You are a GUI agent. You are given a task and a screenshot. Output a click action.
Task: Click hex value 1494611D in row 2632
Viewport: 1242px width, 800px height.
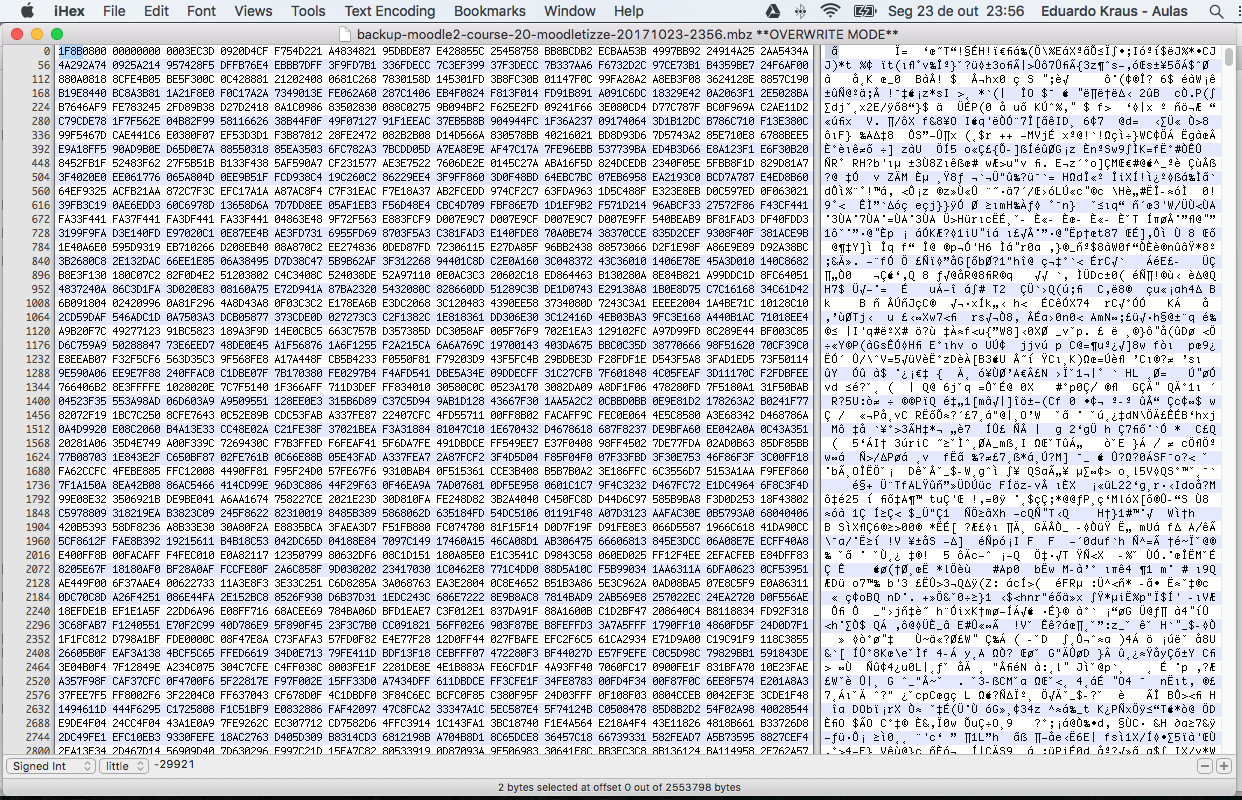point(83,708)
